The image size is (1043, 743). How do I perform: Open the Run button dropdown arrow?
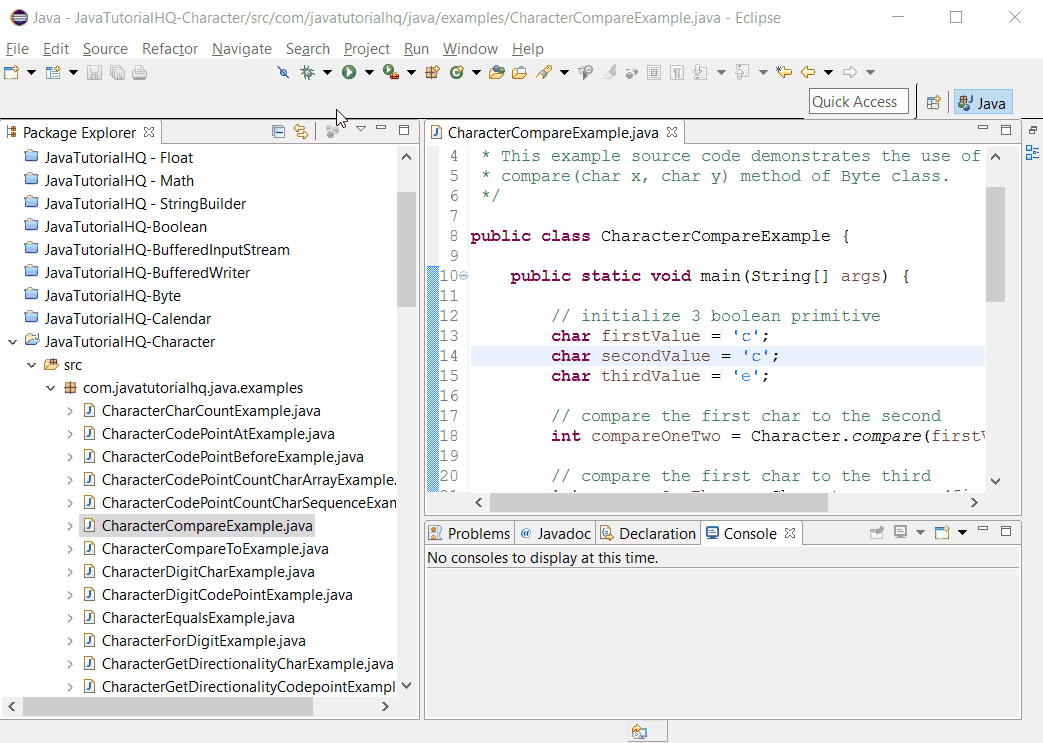tap(367, 72)
